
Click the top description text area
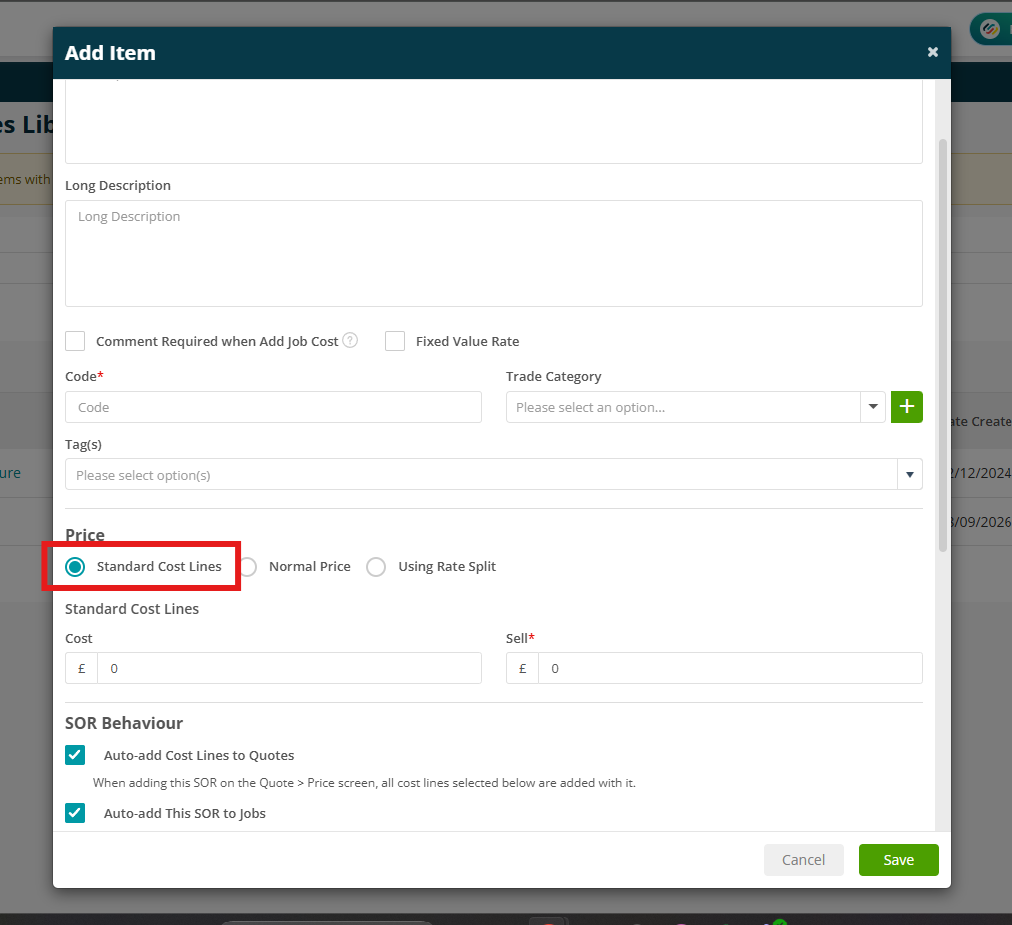(x=494, y=121)
